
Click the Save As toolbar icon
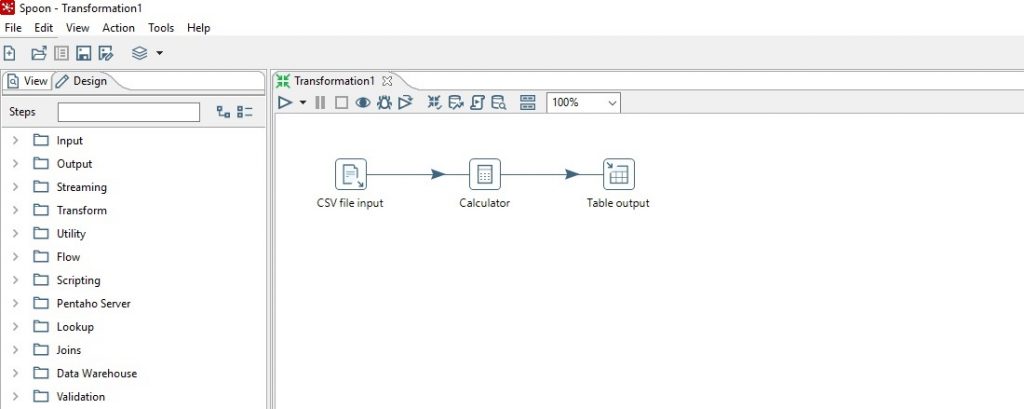point(106,53)
